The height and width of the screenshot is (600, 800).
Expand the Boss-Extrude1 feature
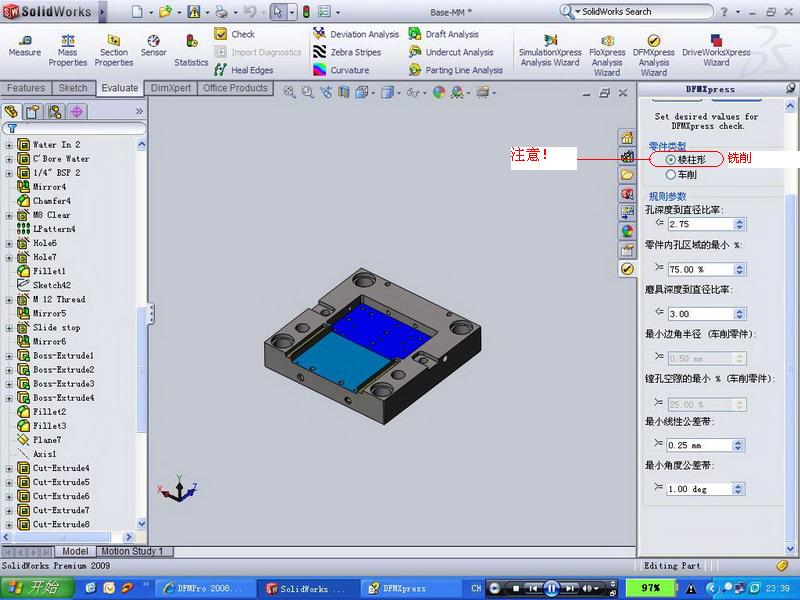(x=9, y=356)
